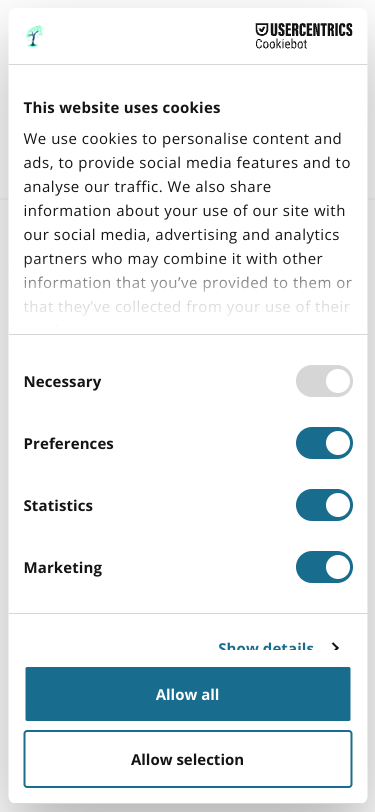Image resolution: width=375 pixels, height=812 pixels.
Task: Click the Statistics category label
Action: (x=58, y=505)
